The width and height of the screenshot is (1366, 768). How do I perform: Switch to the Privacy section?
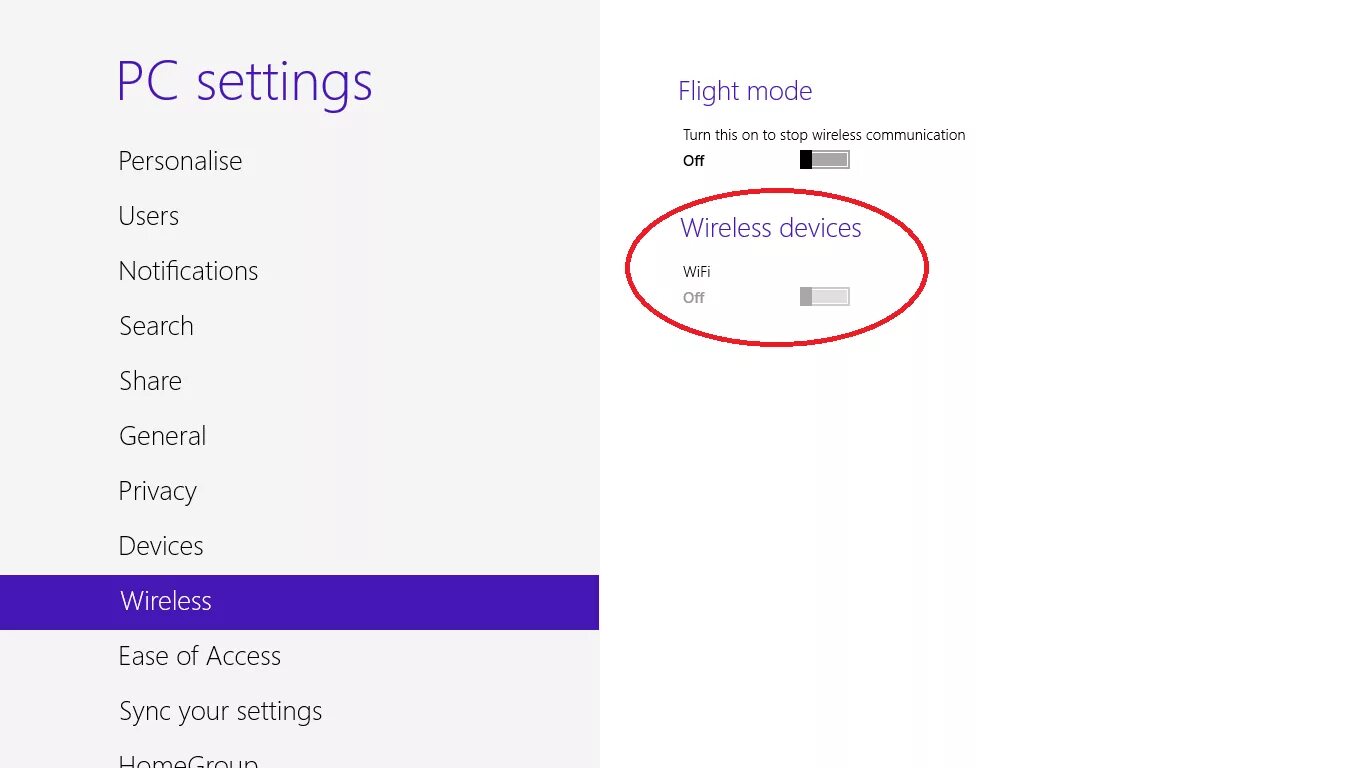click(157, 491)
